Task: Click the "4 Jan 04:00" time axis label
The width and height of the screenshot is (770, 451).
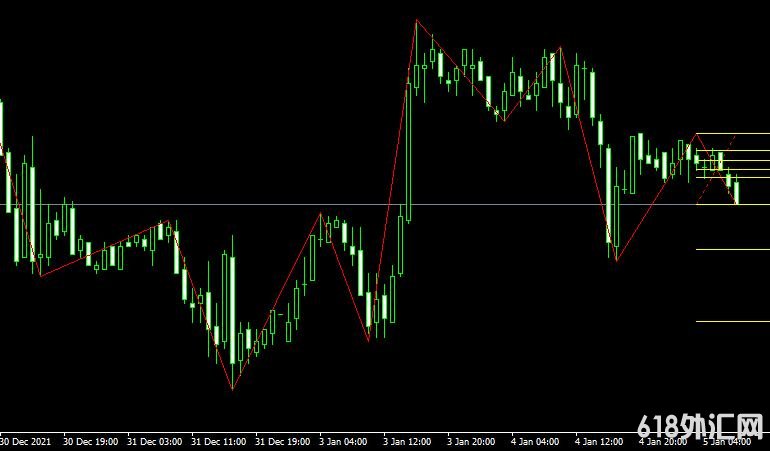Action: coord(535,442)
